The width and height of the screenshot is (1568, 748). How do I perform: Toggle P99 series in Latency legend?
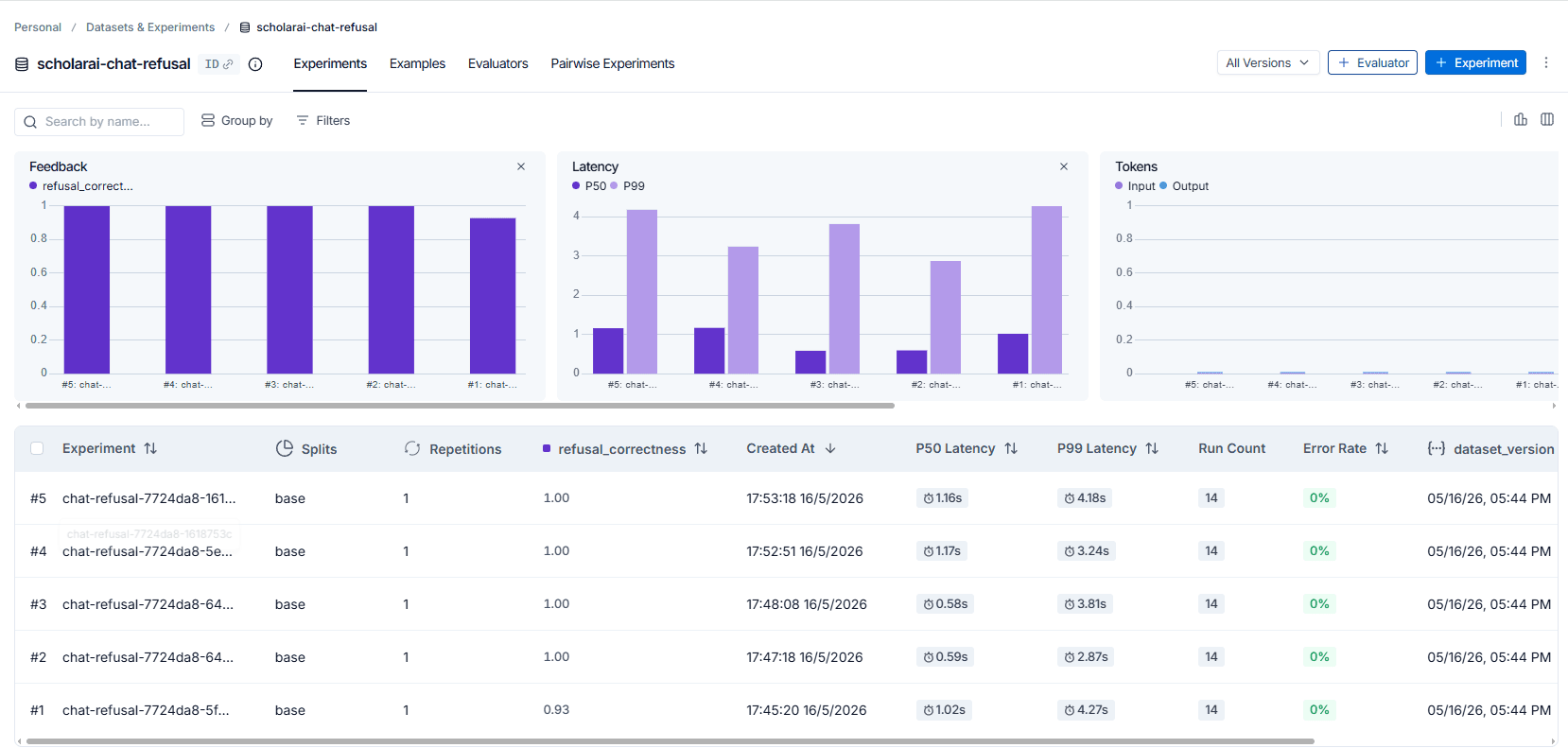click(628, 186)
